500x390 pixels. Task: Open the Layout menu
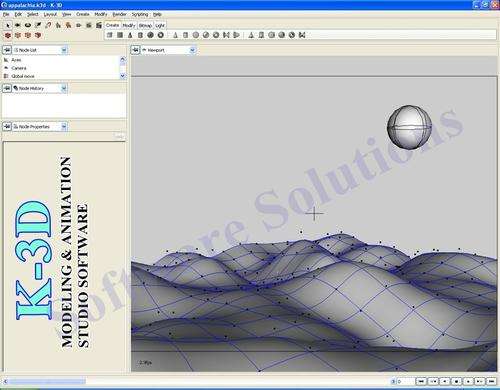pos(50,14)
